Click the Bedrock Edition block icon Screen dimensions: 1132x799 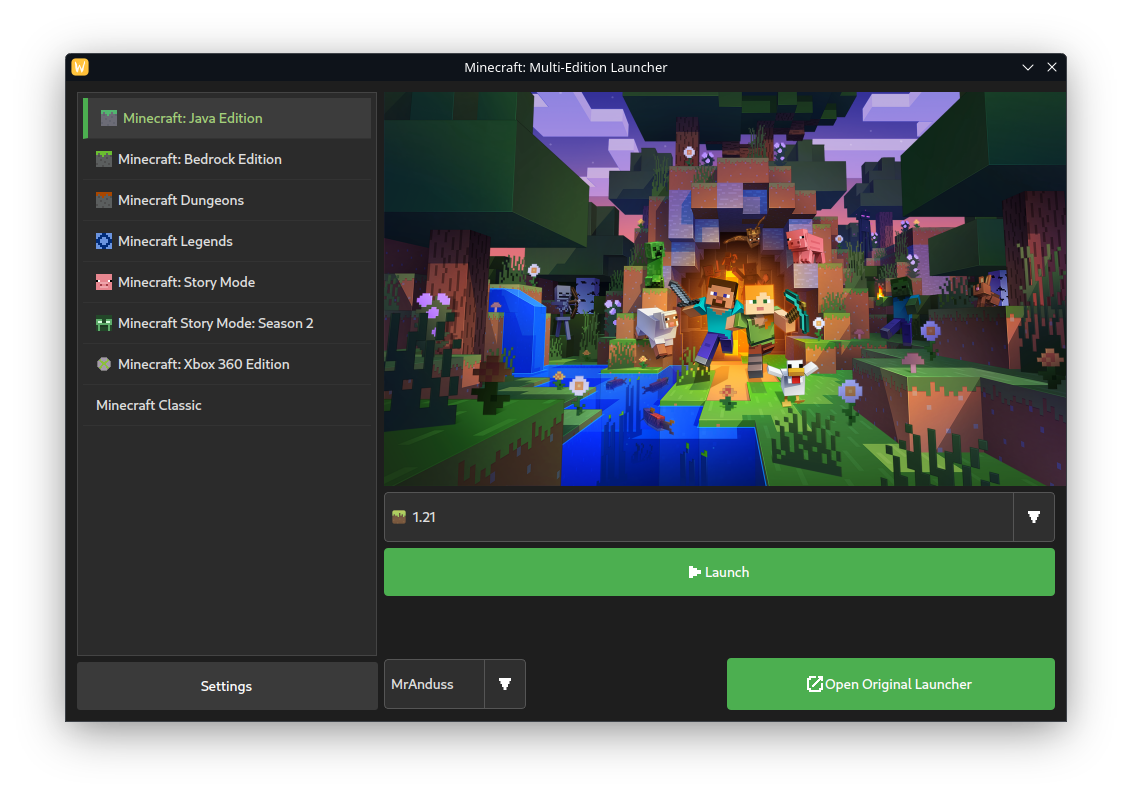pos(104,160)
